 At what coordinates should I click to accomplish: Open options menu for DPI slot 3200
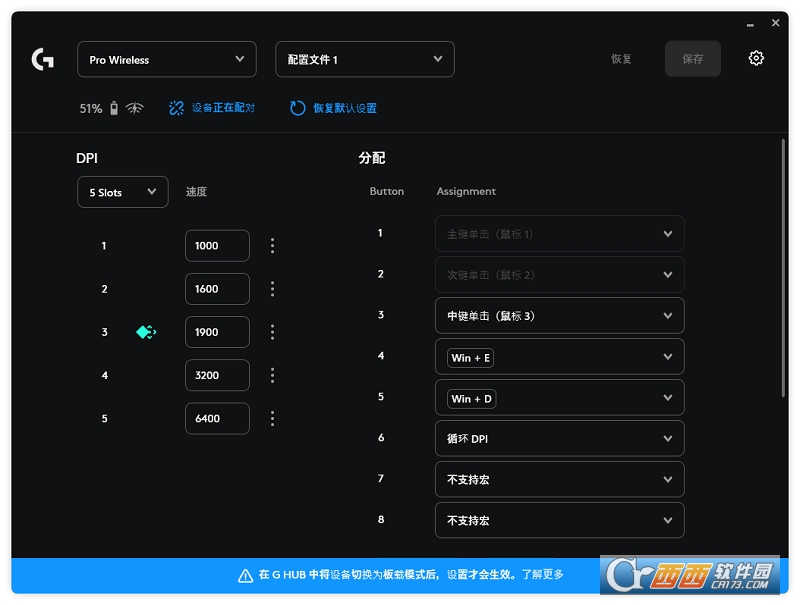click(272, 375)
